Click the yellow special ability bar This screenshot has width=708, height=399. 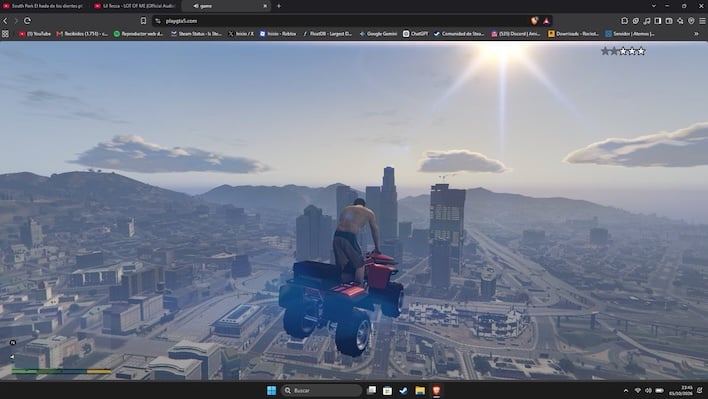point(99,371)
